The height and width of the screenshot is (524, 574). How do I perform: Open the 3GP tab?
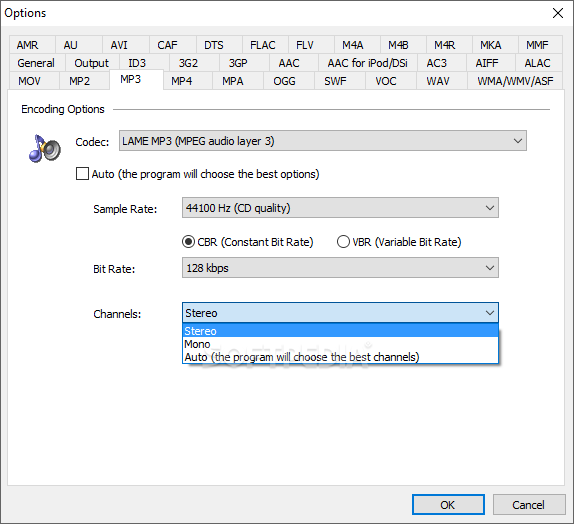pos(245,63)
